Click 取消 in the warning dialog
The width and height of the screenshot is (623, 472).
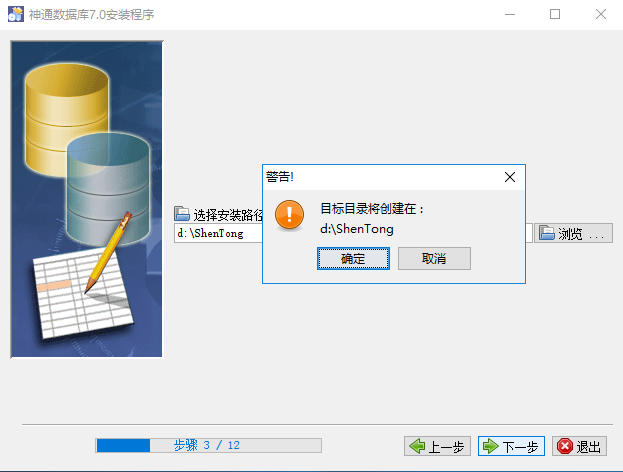point(434,259)
